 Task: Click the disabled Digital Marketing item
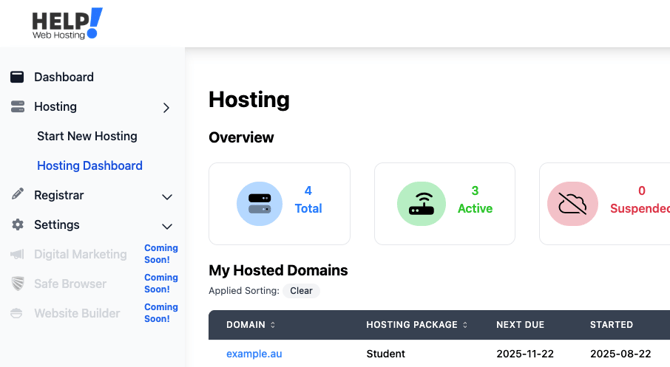80,254
